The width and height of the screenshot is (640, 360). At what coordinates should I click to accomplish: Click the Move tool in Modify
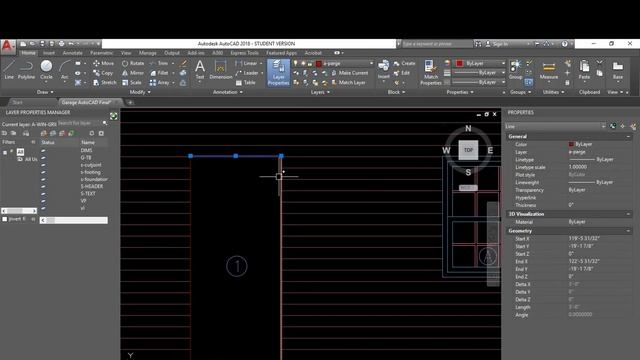[104, 63]
